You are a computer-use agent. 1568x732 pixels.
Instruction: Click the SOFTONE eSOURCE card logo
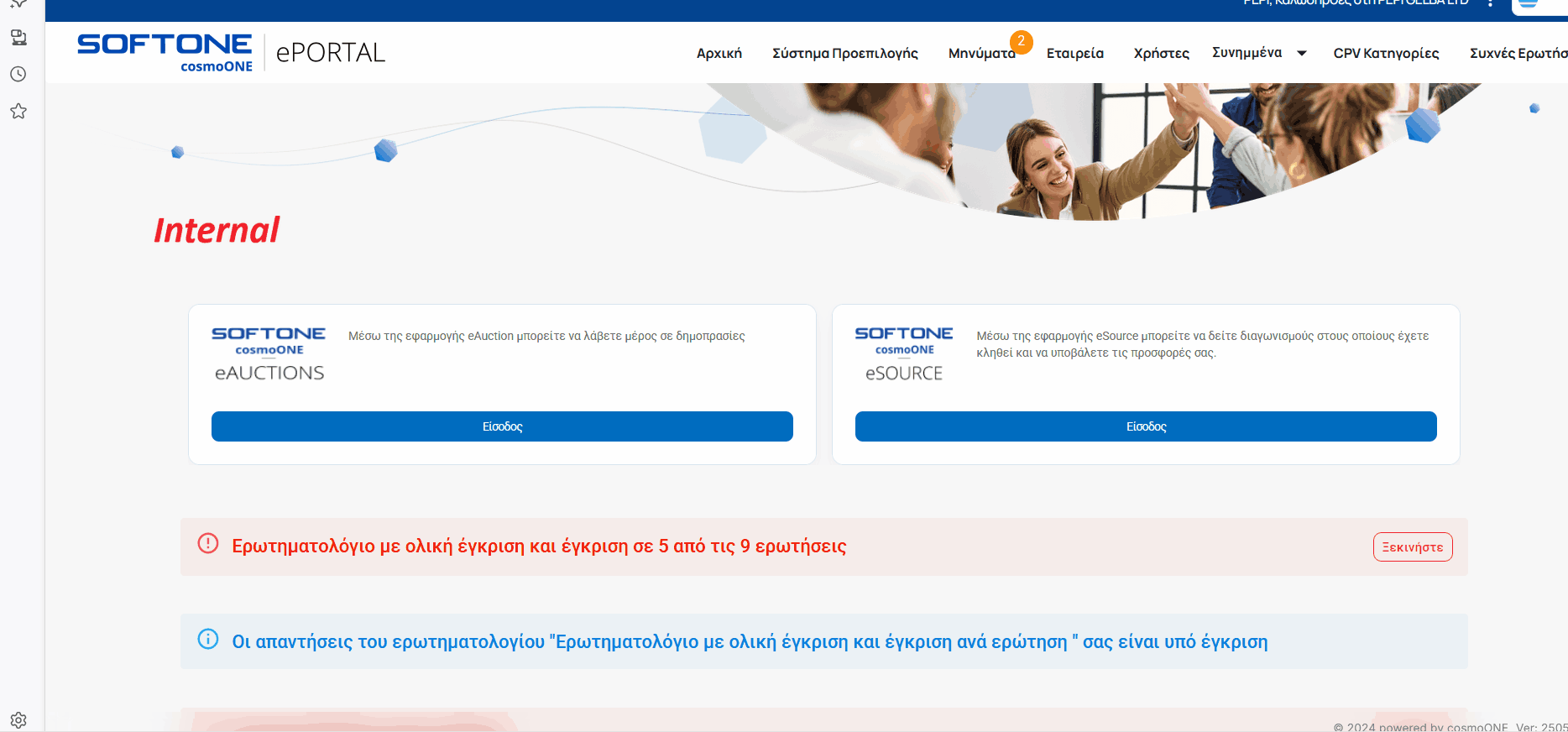pyautogui.click(x=904, y=354)
